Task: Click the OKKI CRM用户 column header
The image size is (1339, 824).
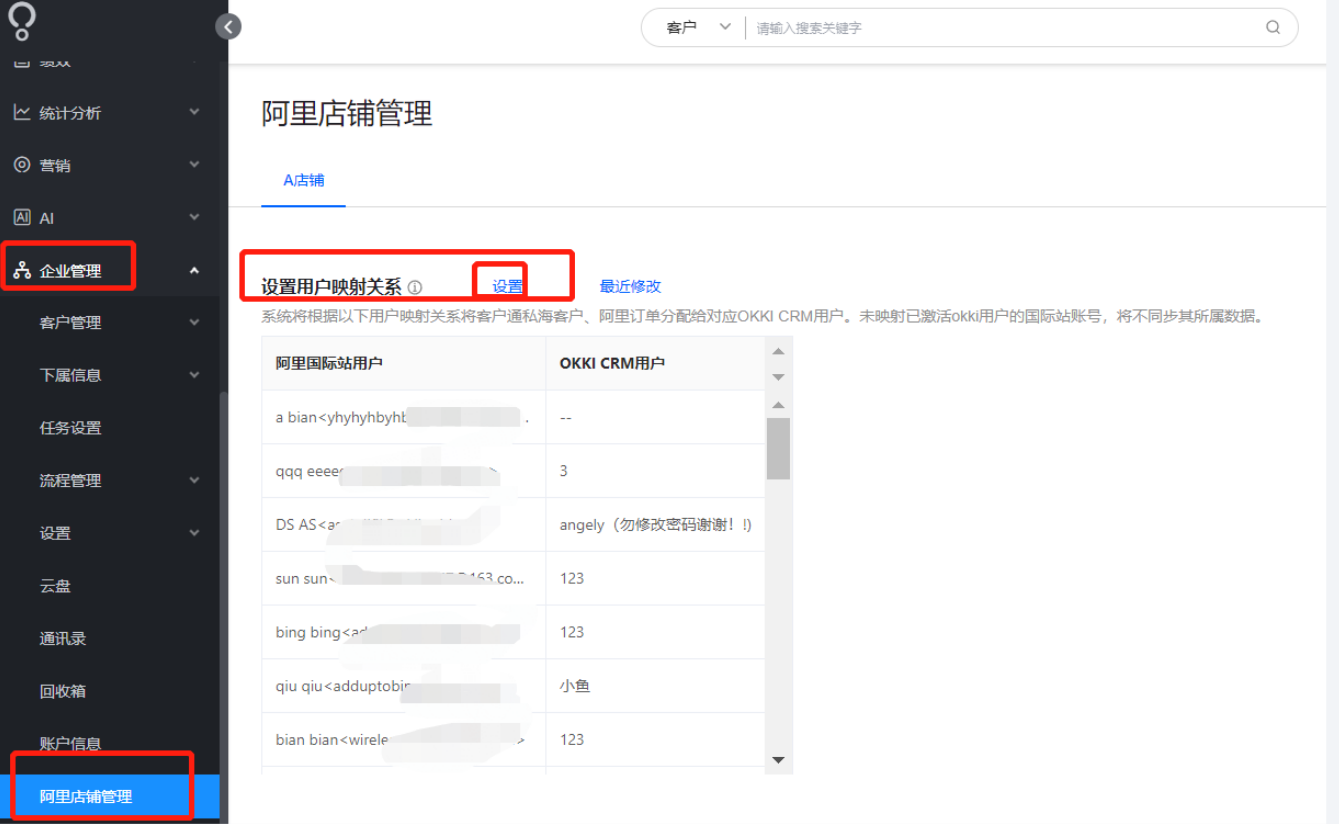Action: point(655,363)
